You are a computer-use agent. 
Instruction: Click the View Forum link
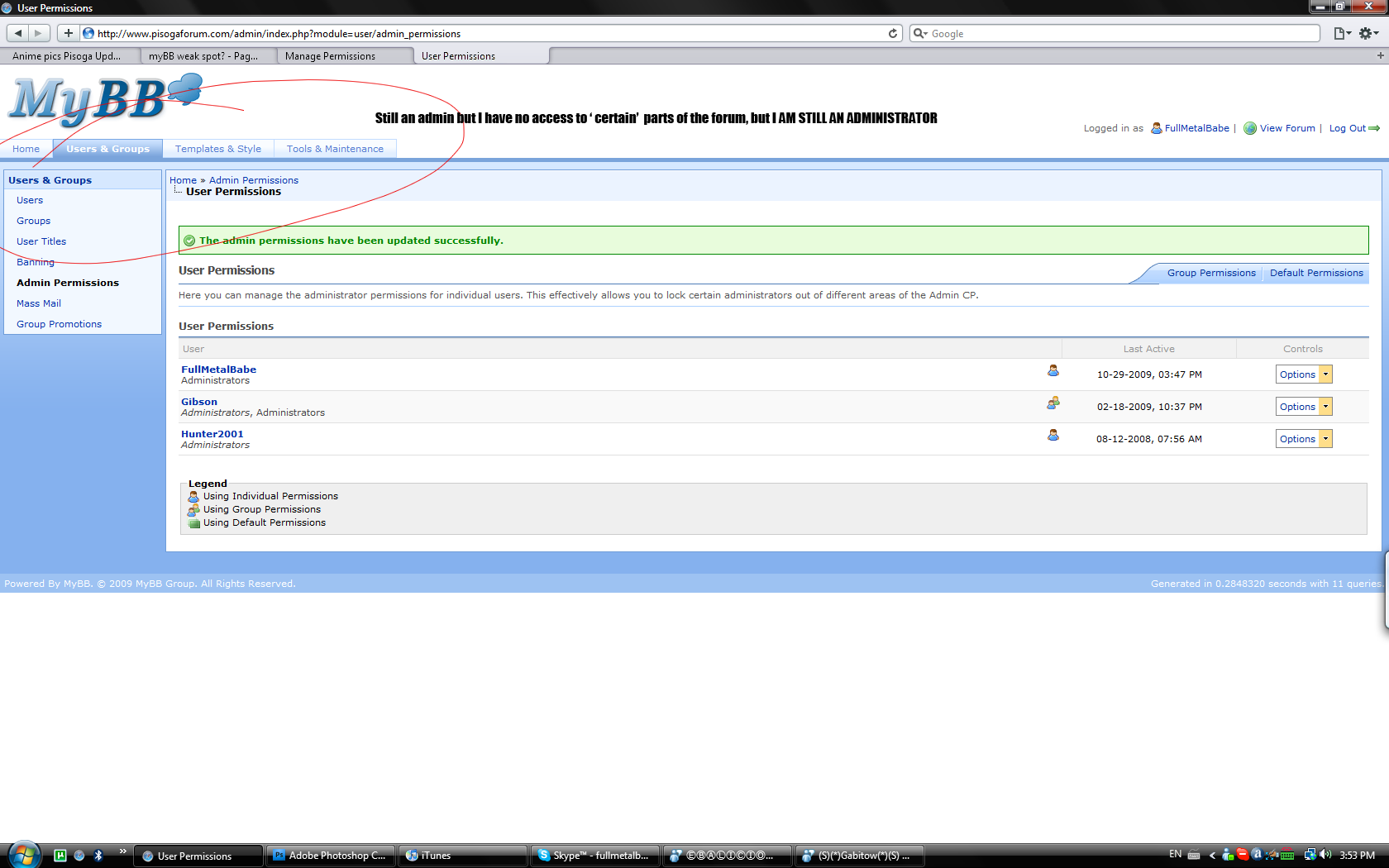[1287, 128]
